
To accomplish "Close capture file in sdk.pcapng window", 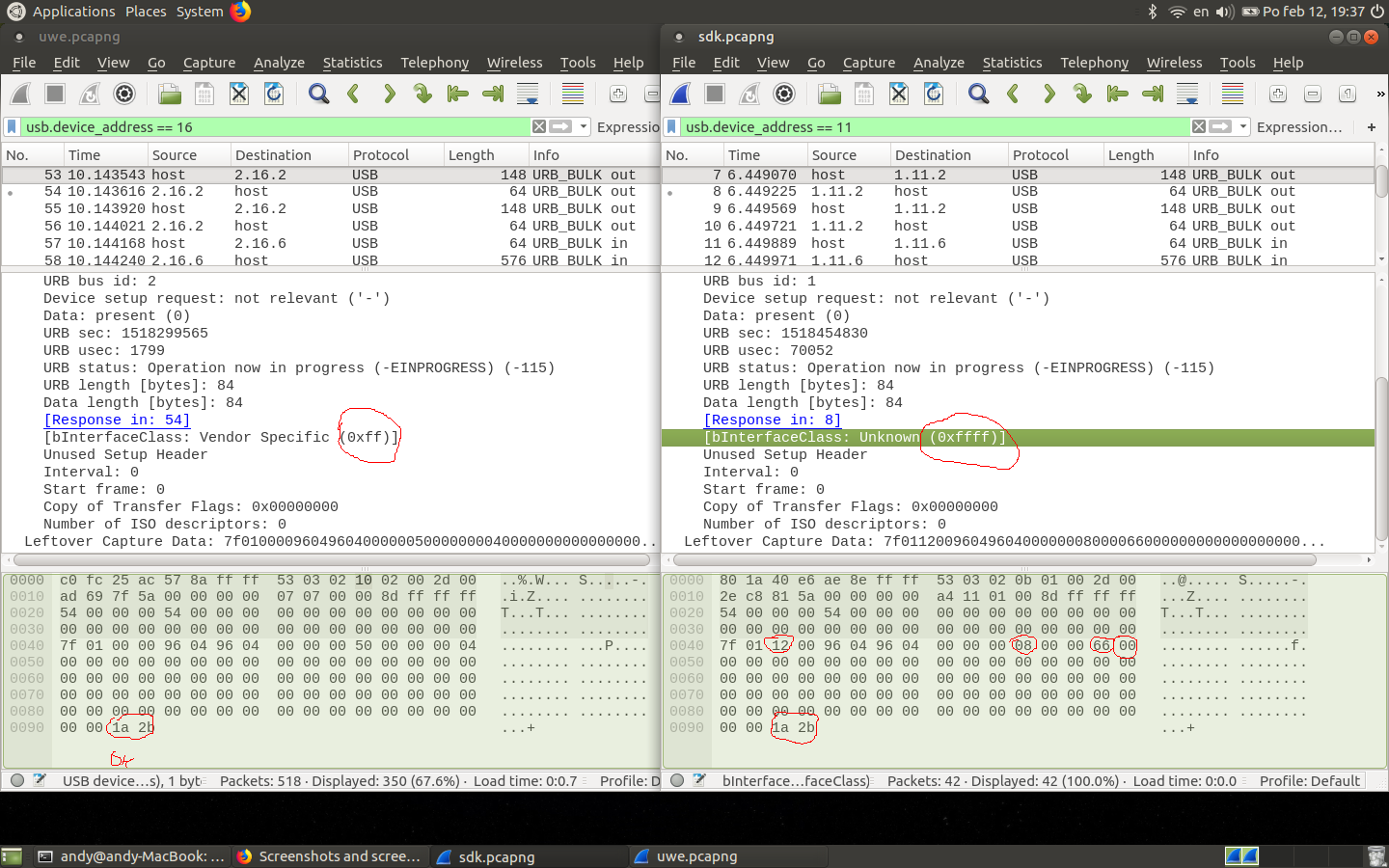I will pyautogui.click(x=899, y=94).
